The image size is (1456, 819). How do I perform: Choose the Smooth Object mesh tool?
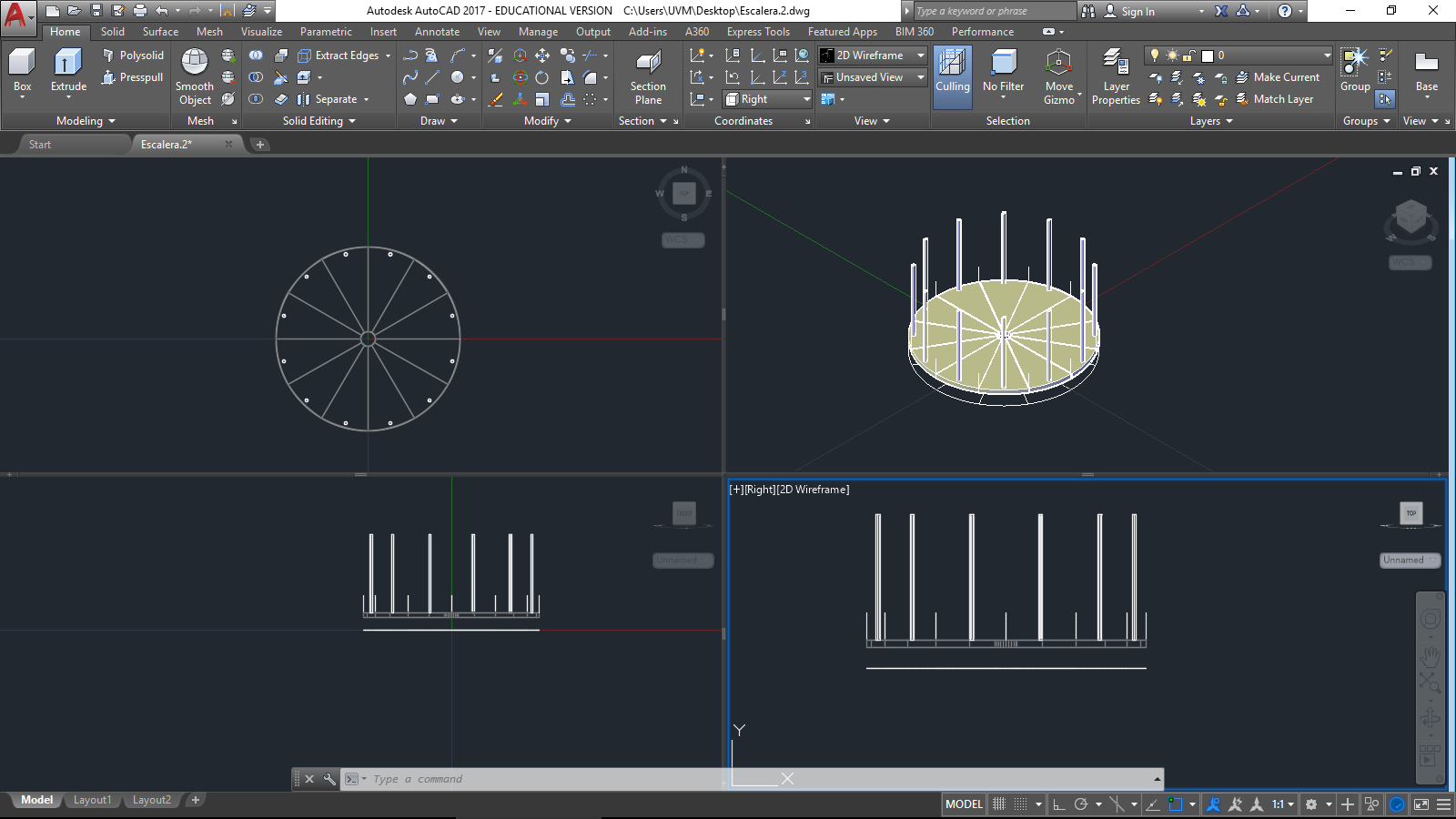(194, 75)
